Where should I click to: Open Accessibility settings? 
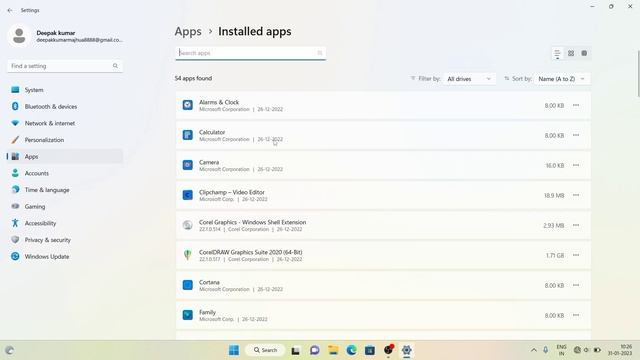point(65,223)
